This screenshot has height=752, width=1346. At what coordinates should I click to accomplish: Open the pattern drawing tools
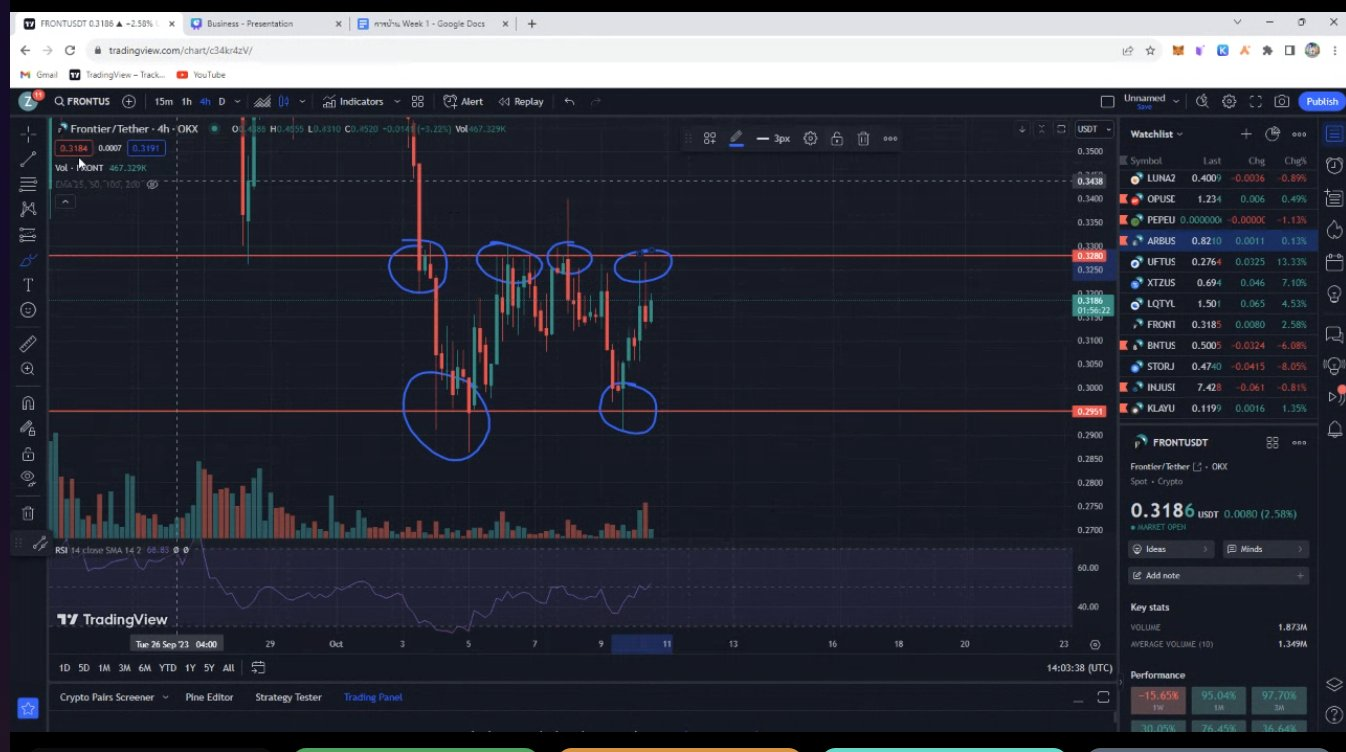pyautogui.click(x=28, y=209)
